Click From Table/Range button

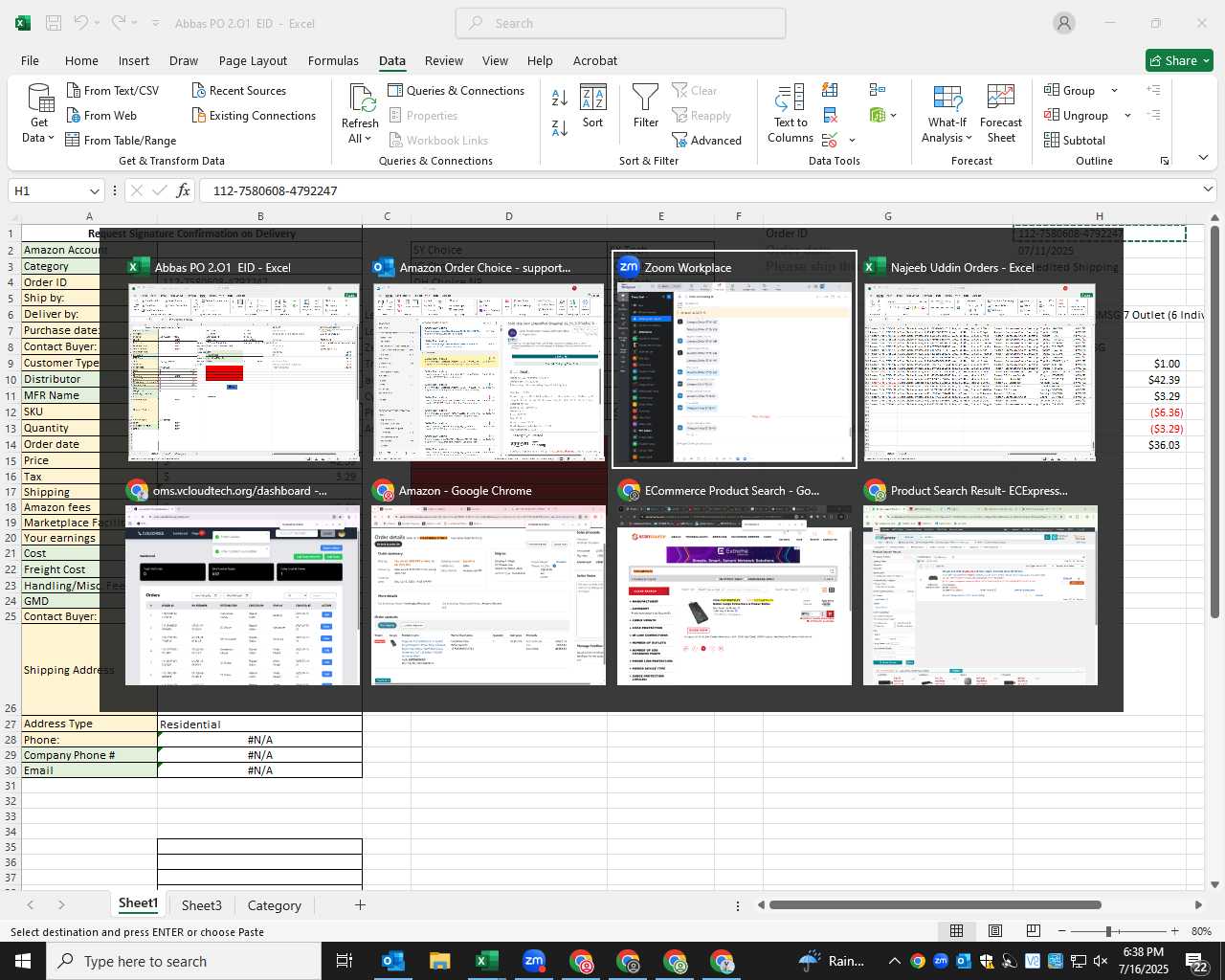pyautogui.click(x=121, y=141)
